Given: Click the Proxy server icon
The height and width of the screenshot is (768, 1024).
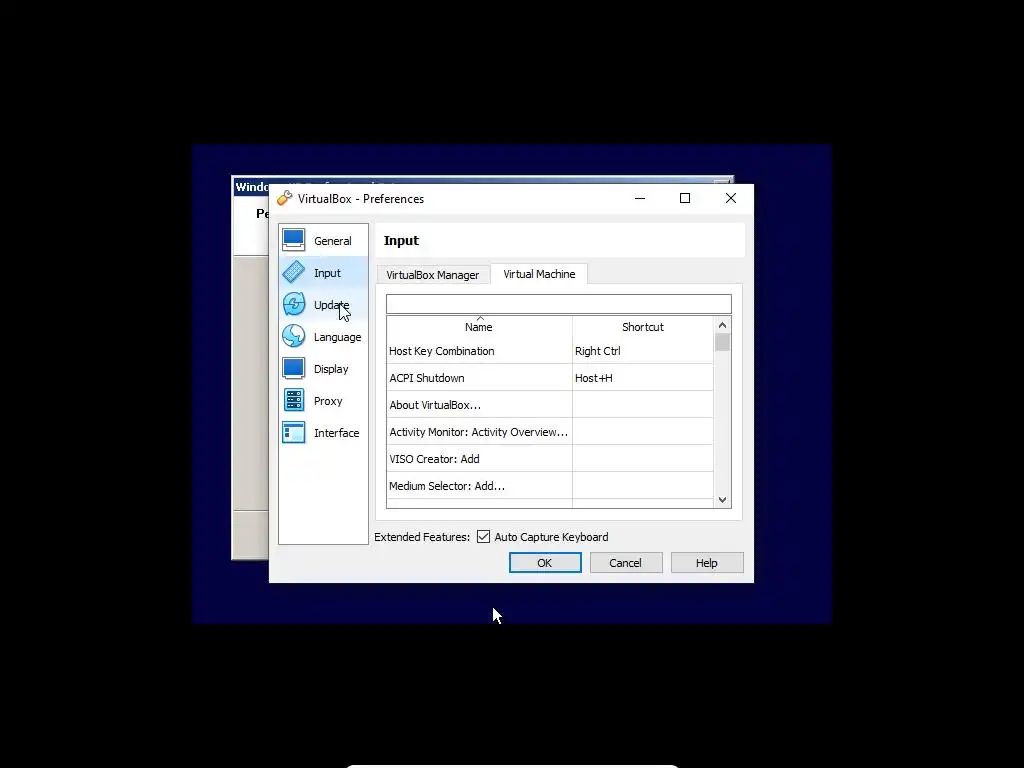Looking at the screenshot, I should coord(293,400).
